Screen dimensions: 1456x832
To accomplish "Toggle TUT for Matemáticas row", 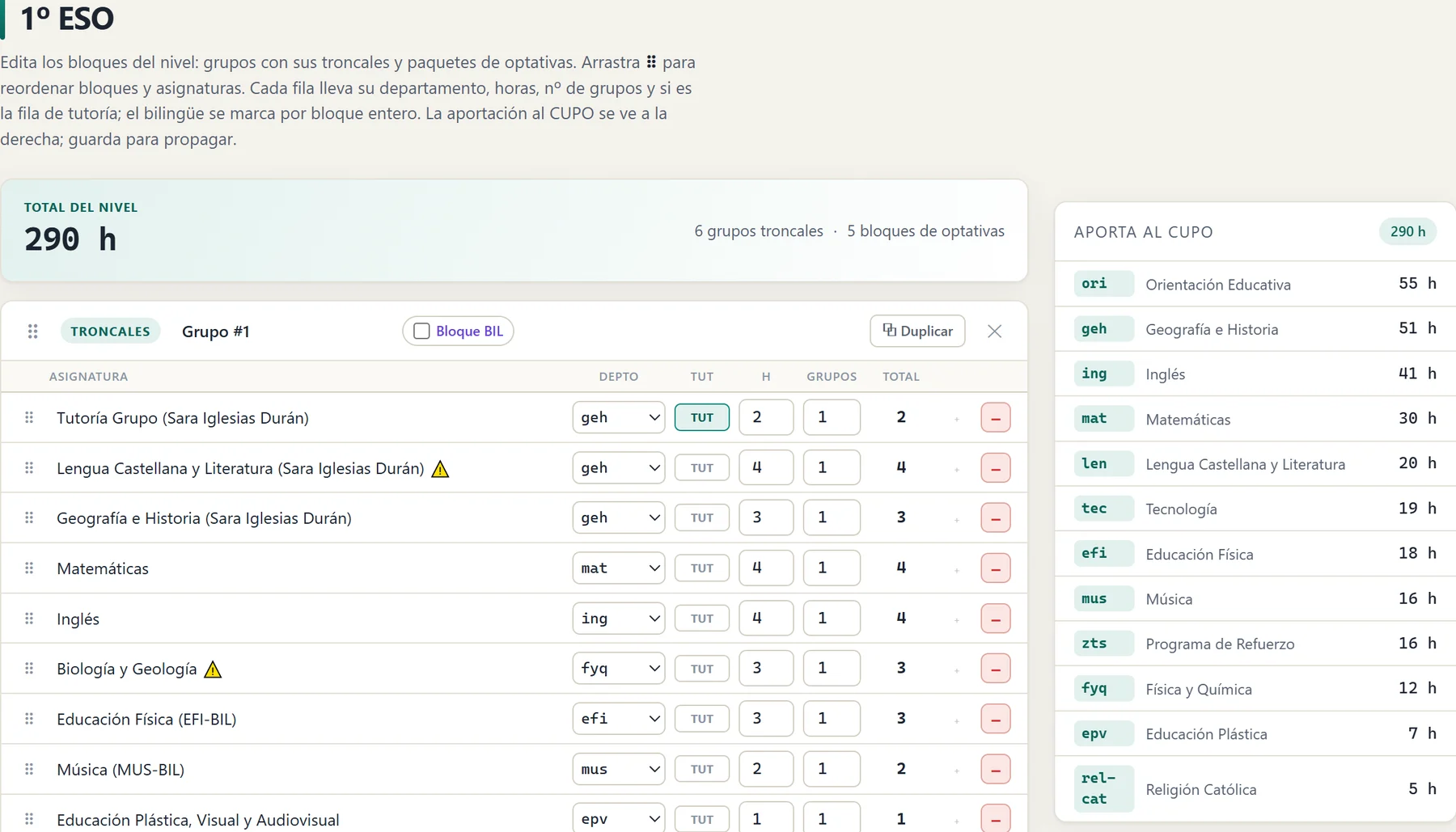I will coord(702,568).
